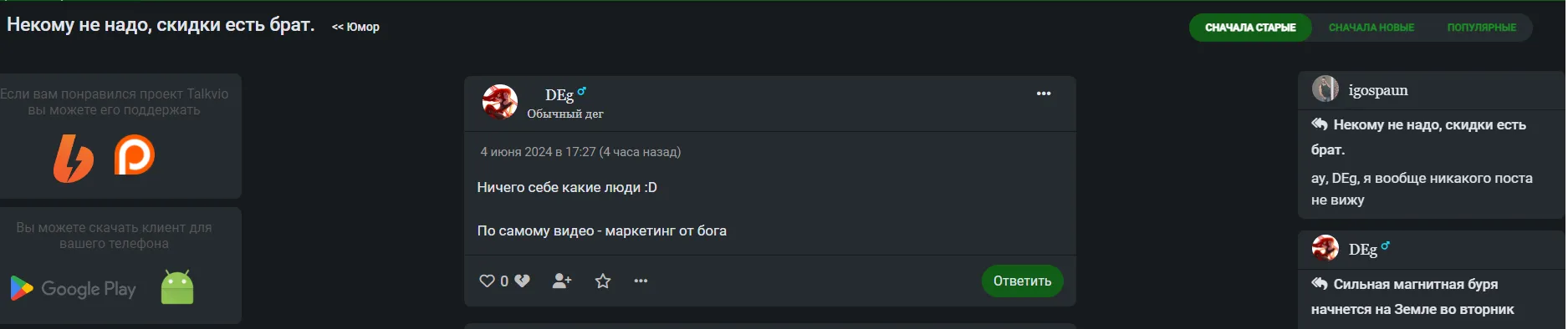Go back to the << Юмор category
Viewport: 1568px width, 329px height.
(x=355, y=27)
